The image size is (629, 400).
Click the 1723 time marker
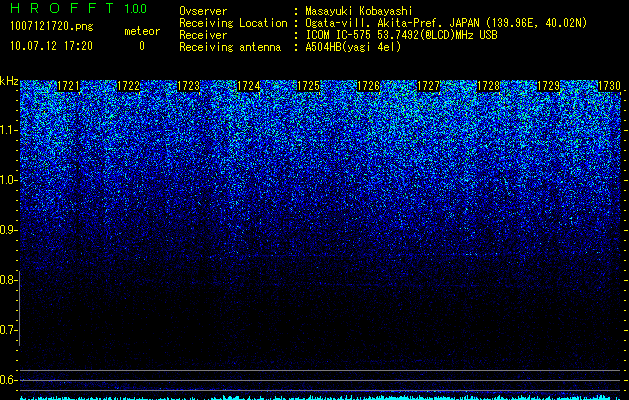pos(189,86)
